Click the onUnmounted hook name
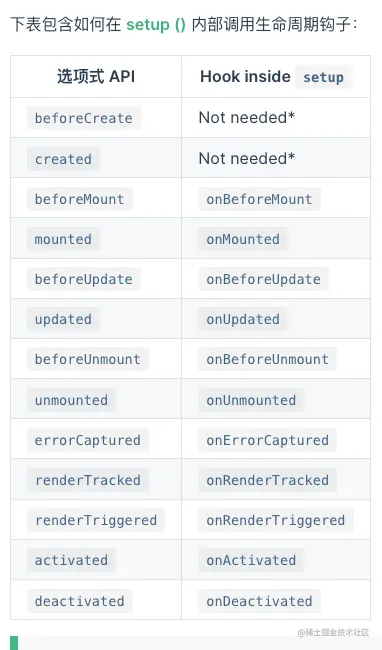 pos(251,400)
